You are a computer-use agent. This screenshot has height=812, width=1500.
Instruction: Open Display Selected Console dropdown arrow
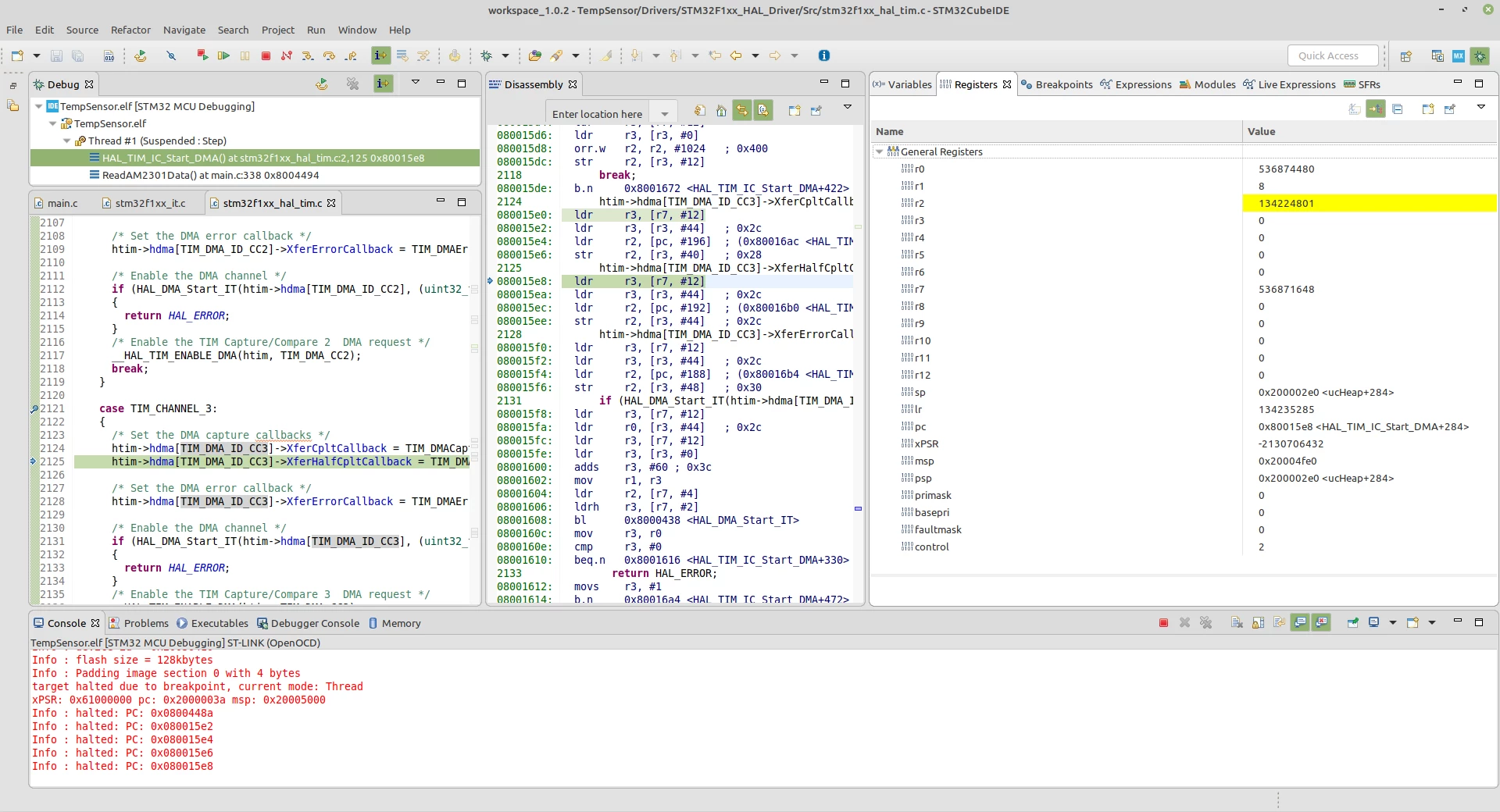coord(1393,622)
